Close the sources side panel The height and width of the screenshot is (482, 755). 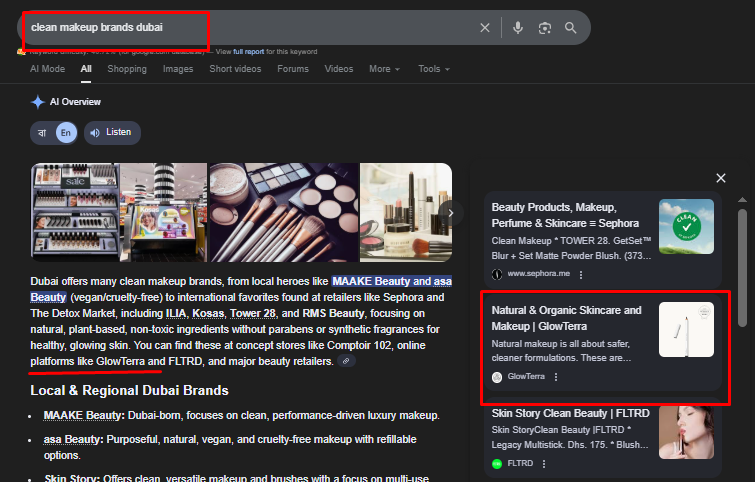point(721,178)
